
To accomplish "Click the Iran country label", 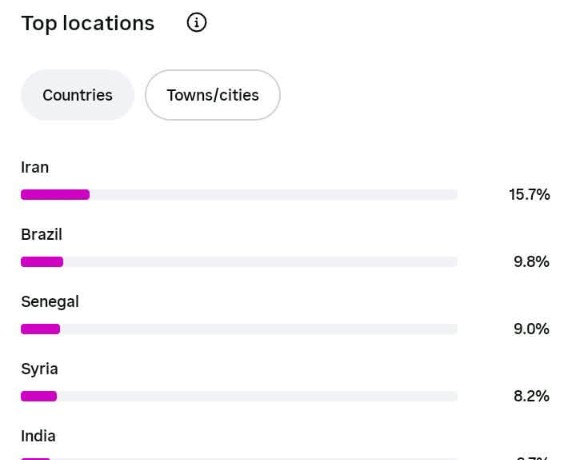I will tap(35, 168).
